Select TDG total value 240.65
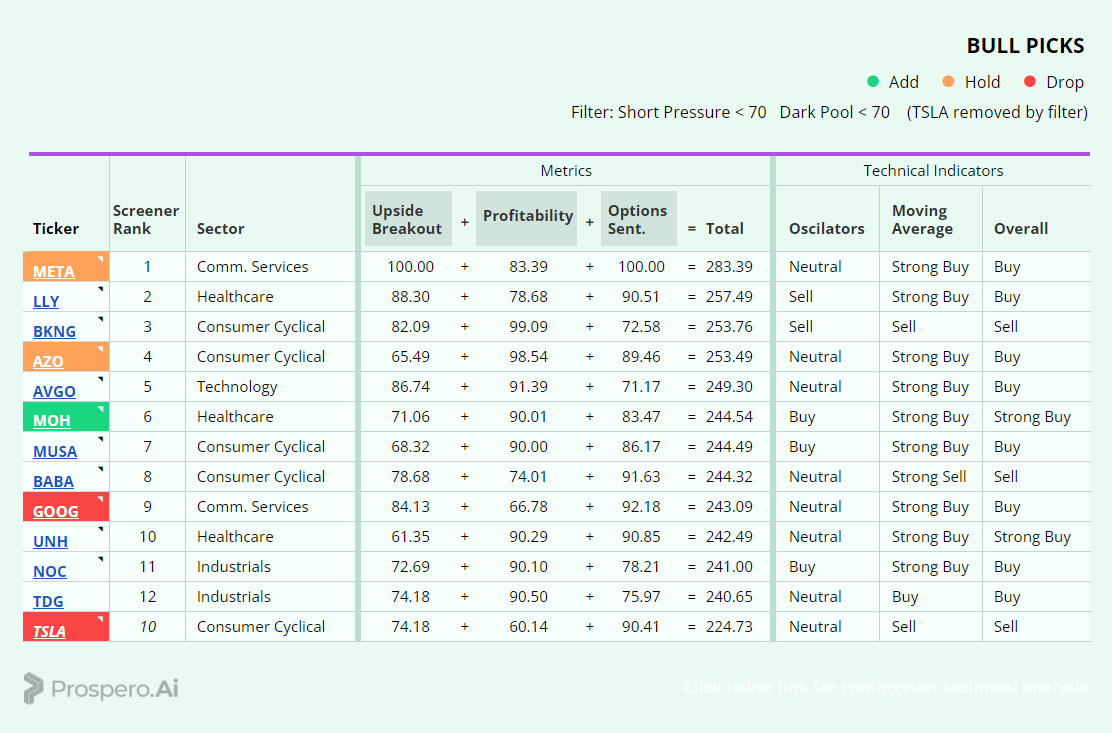 (x=729, y=597)
